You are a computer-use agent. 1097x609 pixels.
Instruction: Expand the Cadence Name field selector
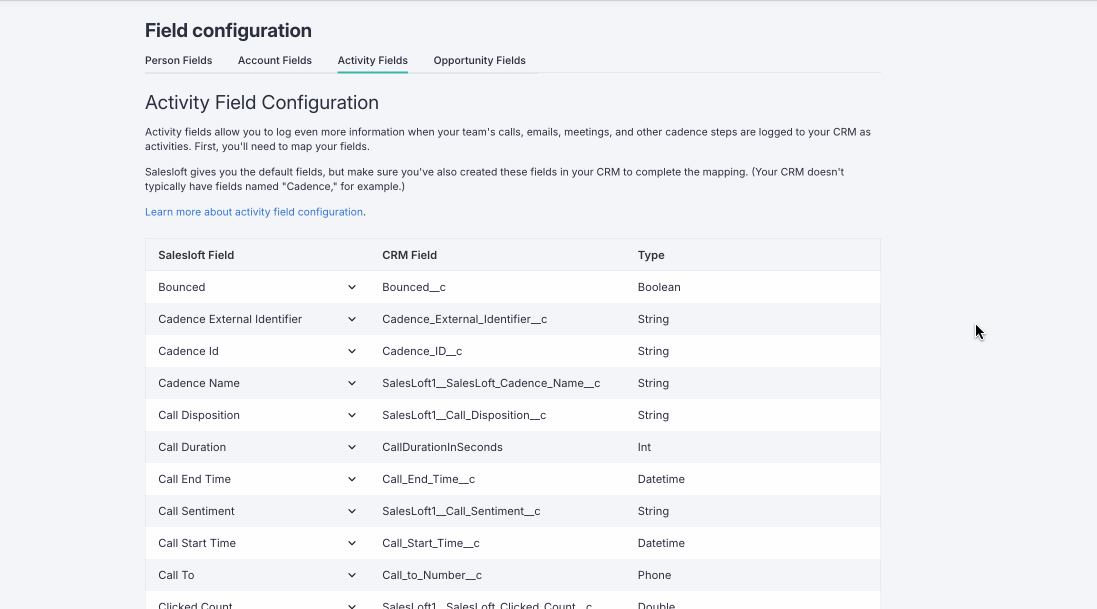click(x=351, y=383)
